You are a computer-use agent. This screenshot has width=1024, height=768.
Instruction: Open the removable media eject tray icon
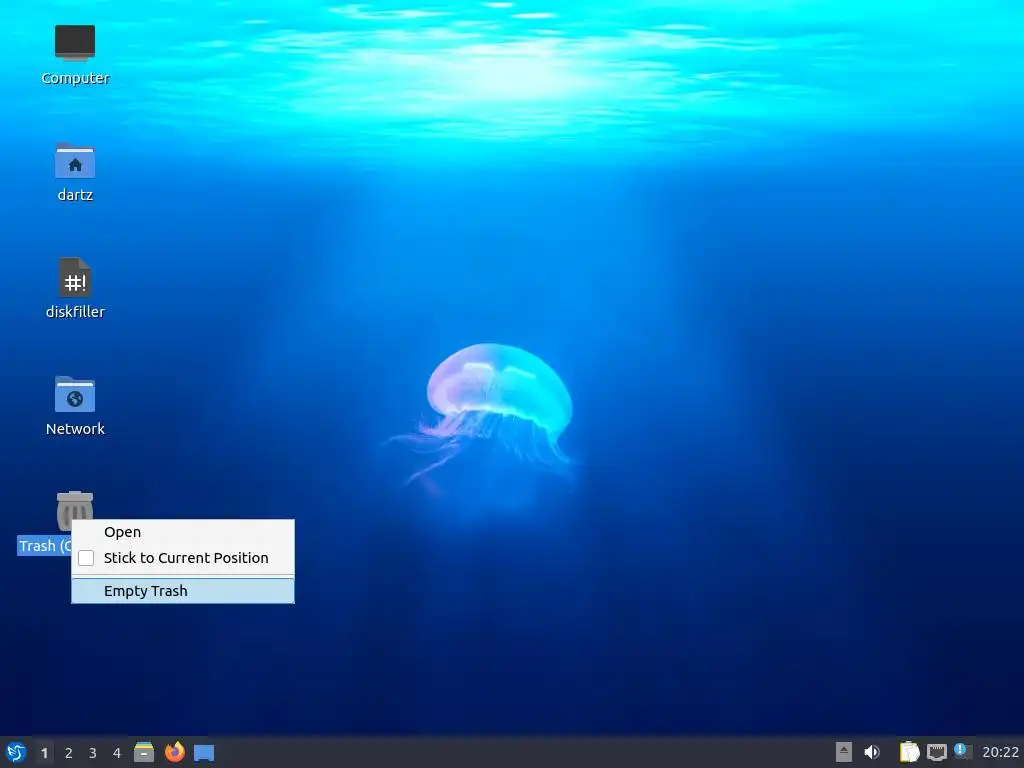coord(844,752)
